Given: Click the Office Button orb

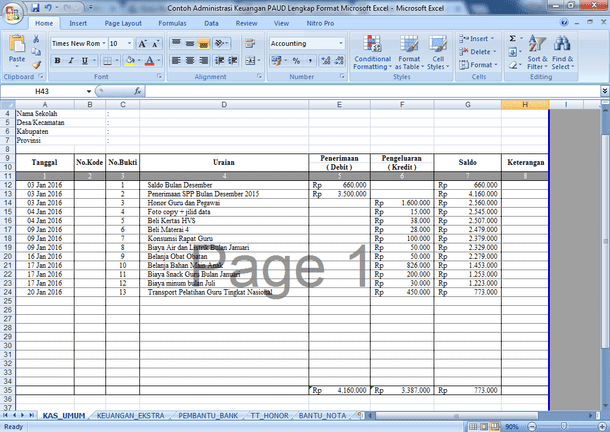Looking at the screenshot, I should click(13, 14).
